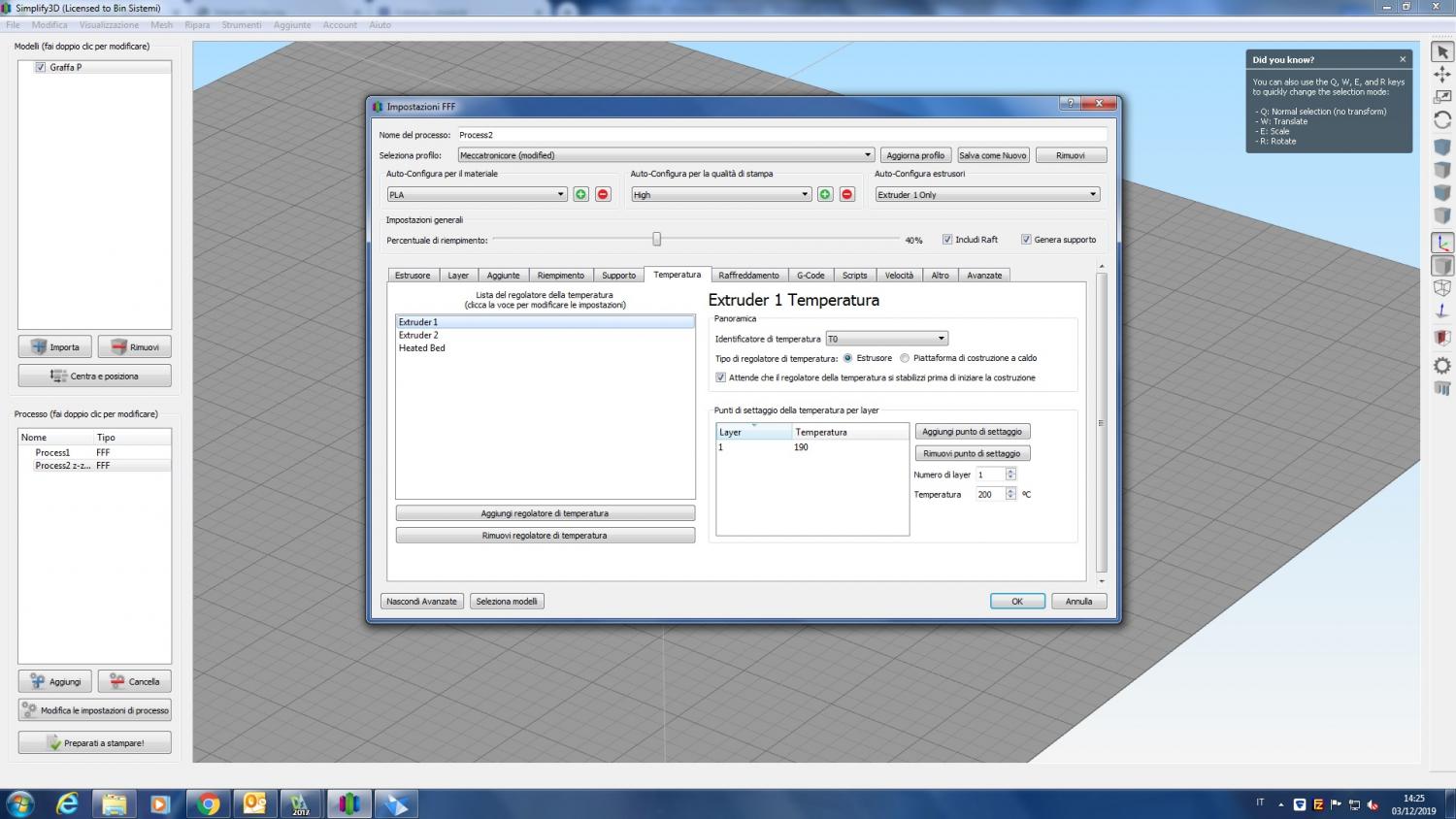The width and height of the screenshot is (1456, 819).
Task: Select the Normal selection arrow tool
Action: (1442, 51)
